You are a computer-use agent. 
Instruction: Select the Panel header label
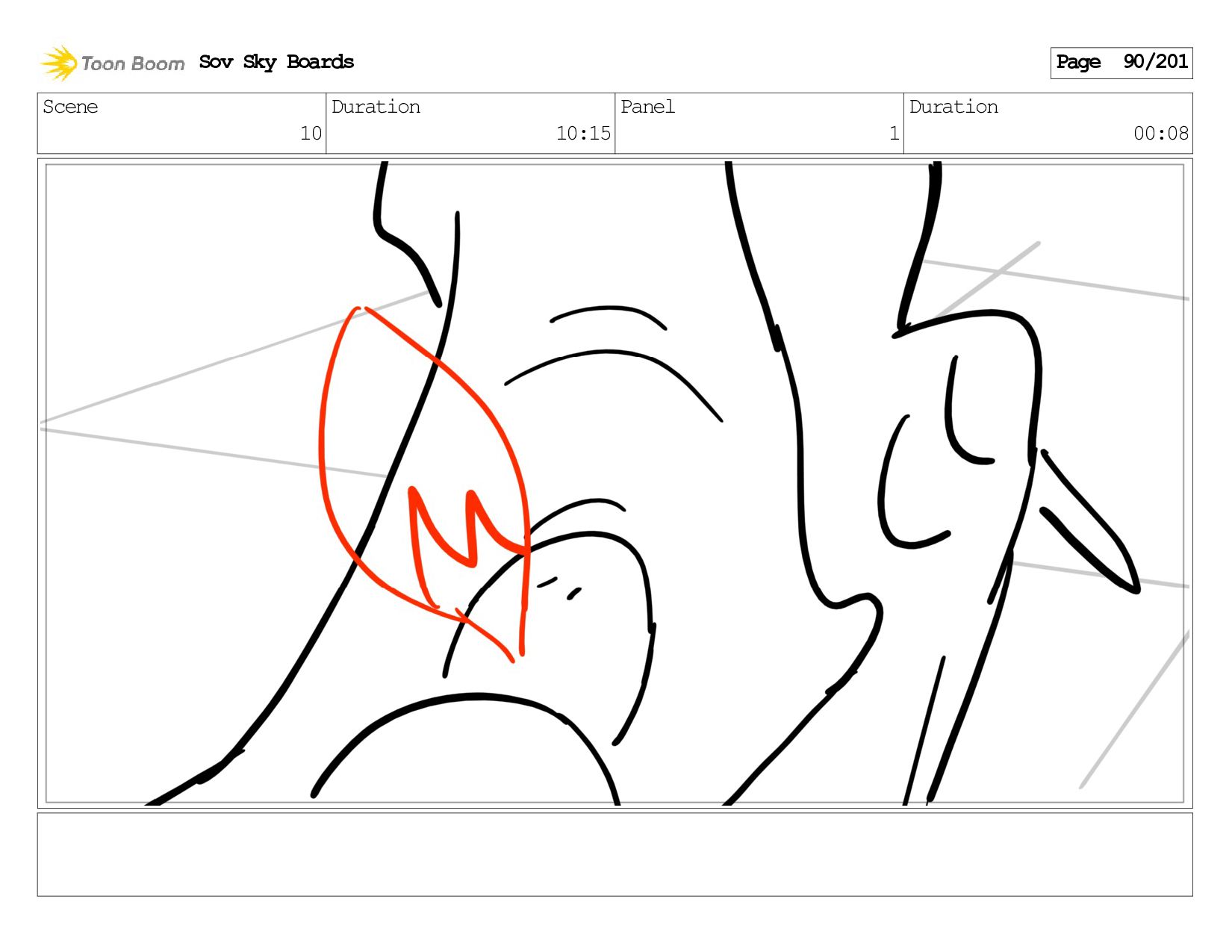tap(647, 107)
